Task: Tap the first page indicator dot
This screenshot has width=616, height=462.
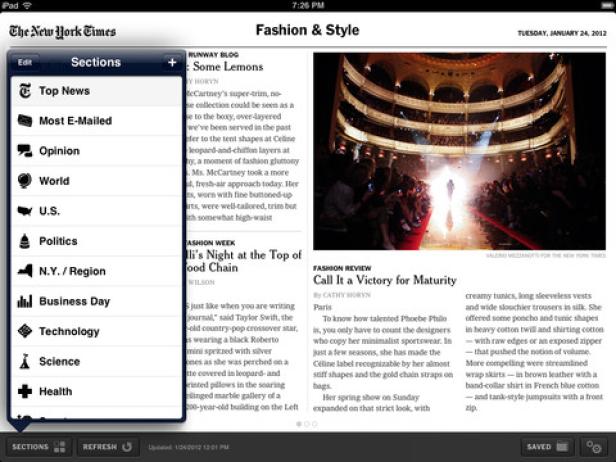Action: (299, 424)
